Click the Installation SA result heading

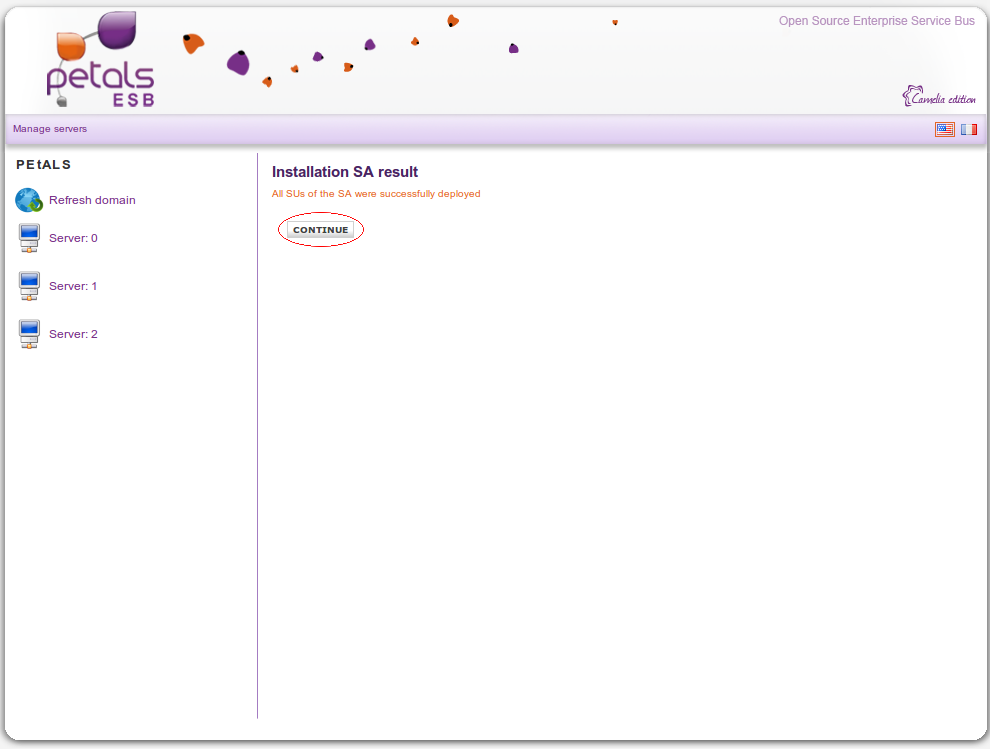pyautogui.click(x=345, y=172)
